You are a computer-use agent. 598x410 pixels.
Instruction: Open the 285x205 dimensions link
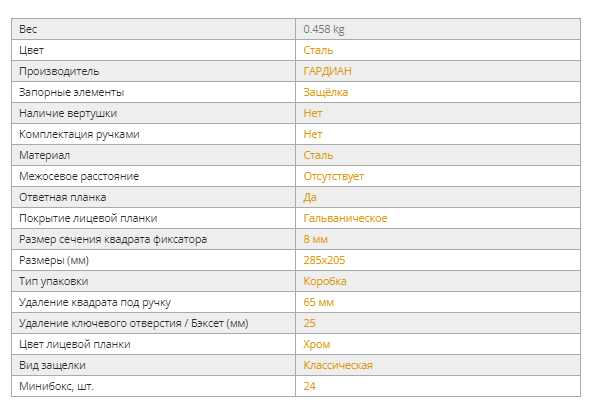[x=324, y=260]
